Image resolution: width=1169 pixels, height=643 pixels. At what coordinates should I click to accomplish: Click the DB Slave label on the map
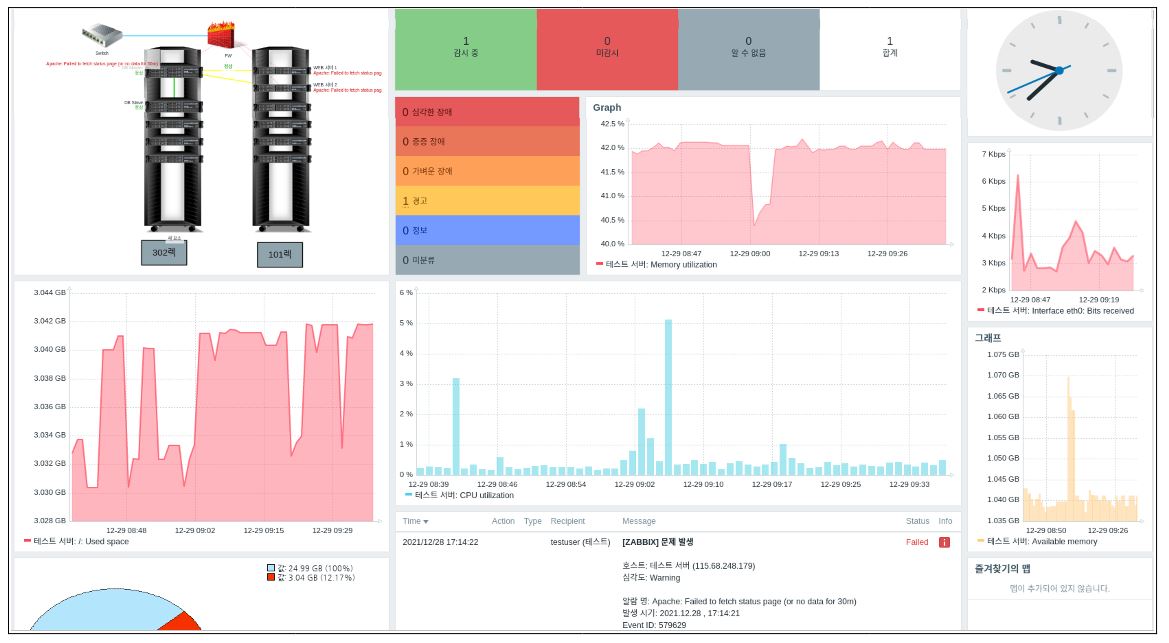click(133, 102)
